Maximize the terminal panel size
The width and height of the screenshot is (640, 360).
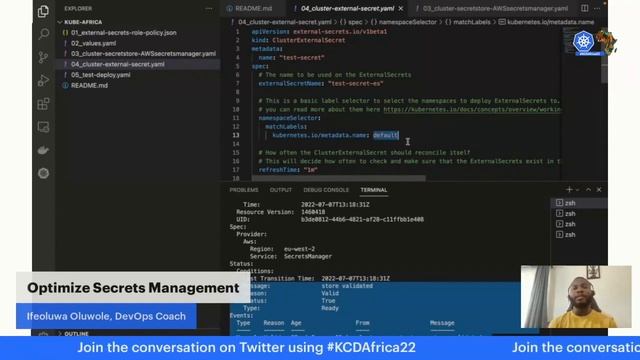pyautogui.click(x=588, y=189)
